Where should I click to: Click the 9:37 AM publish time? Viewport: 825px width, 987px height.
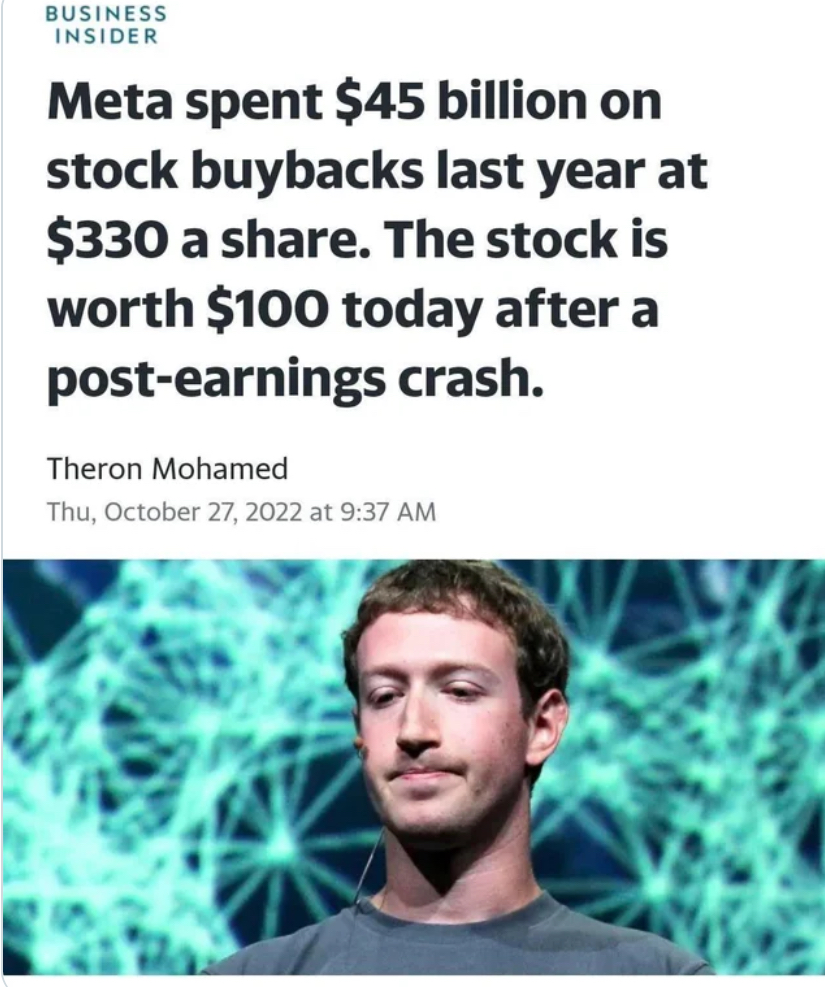(387, 512)
